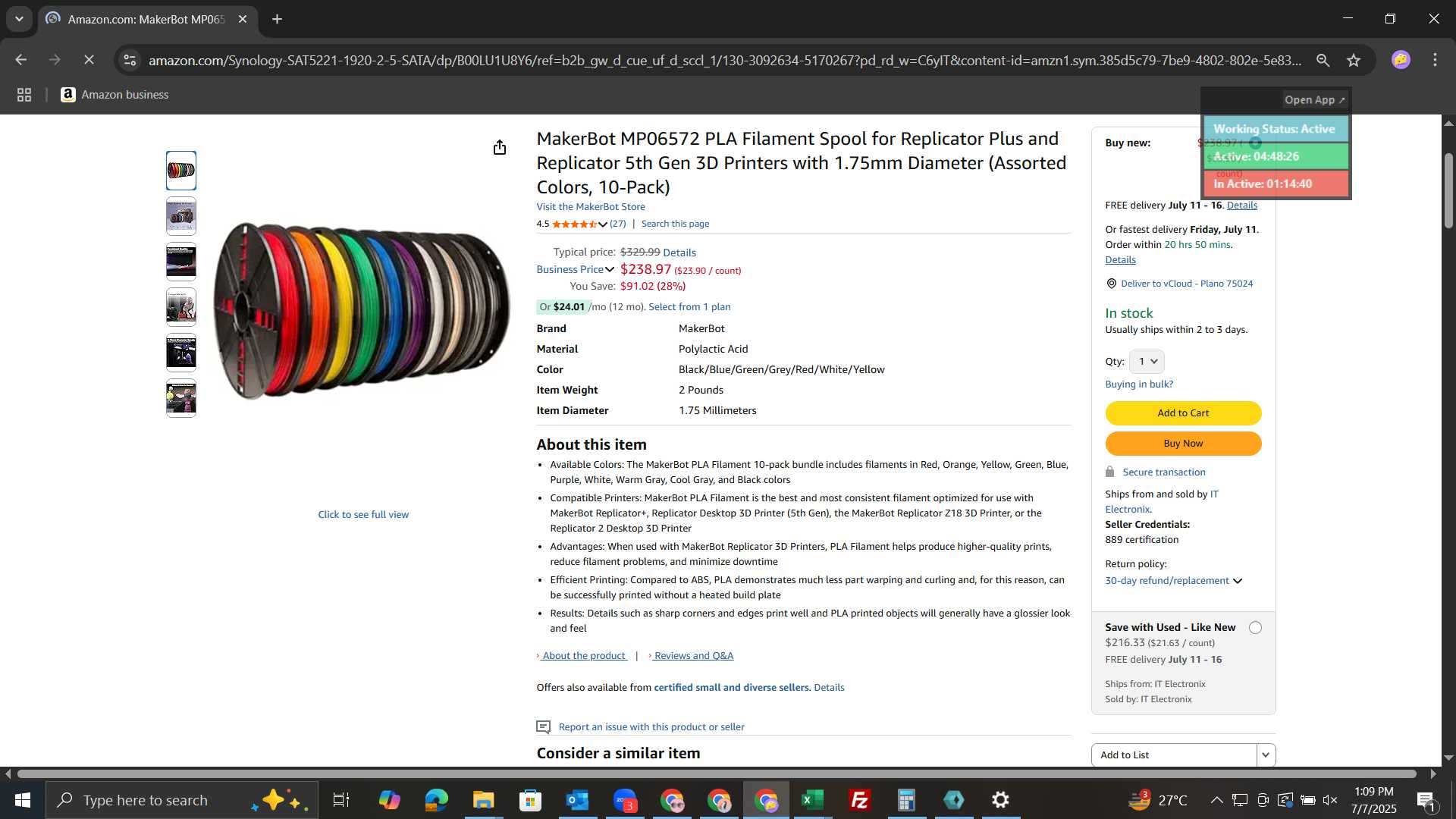Switch to the MakerBot Amazon browser tab
This screenshot has width=1456, height=819.
point(144,20)
